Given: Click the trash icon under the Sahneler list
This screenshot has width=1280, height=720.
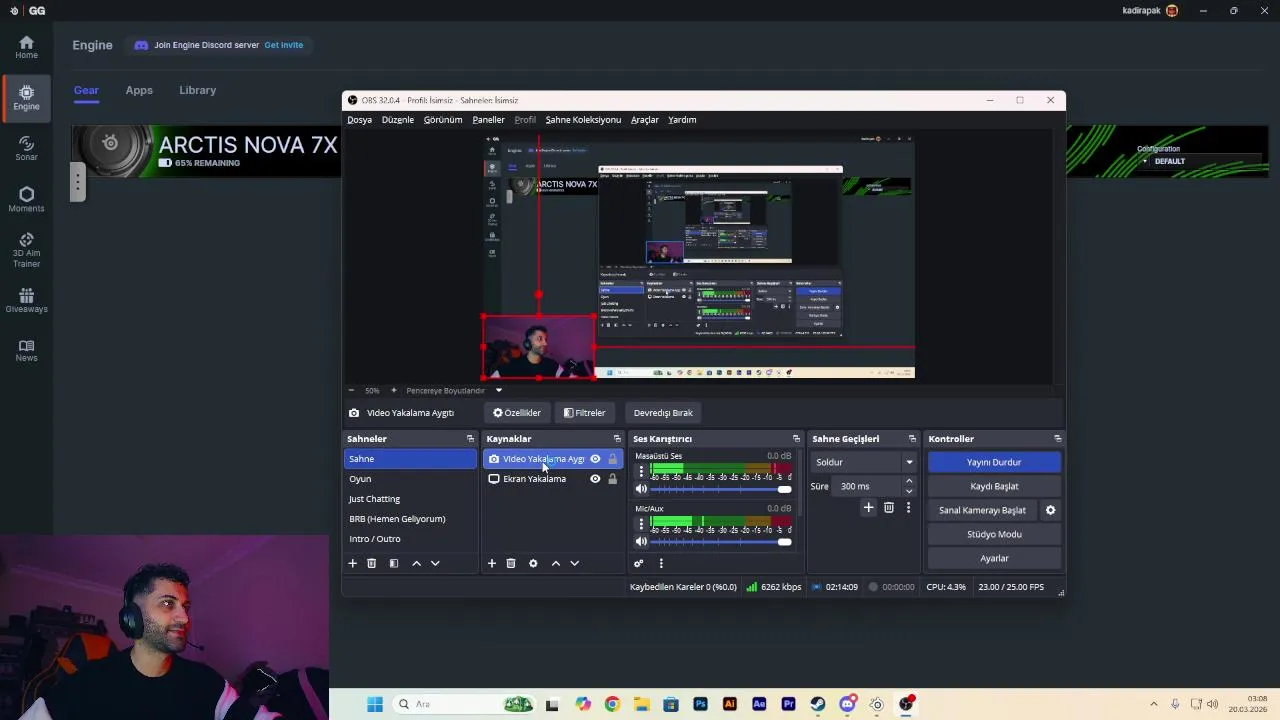Looking at the screenshot, I should point(371,563).
